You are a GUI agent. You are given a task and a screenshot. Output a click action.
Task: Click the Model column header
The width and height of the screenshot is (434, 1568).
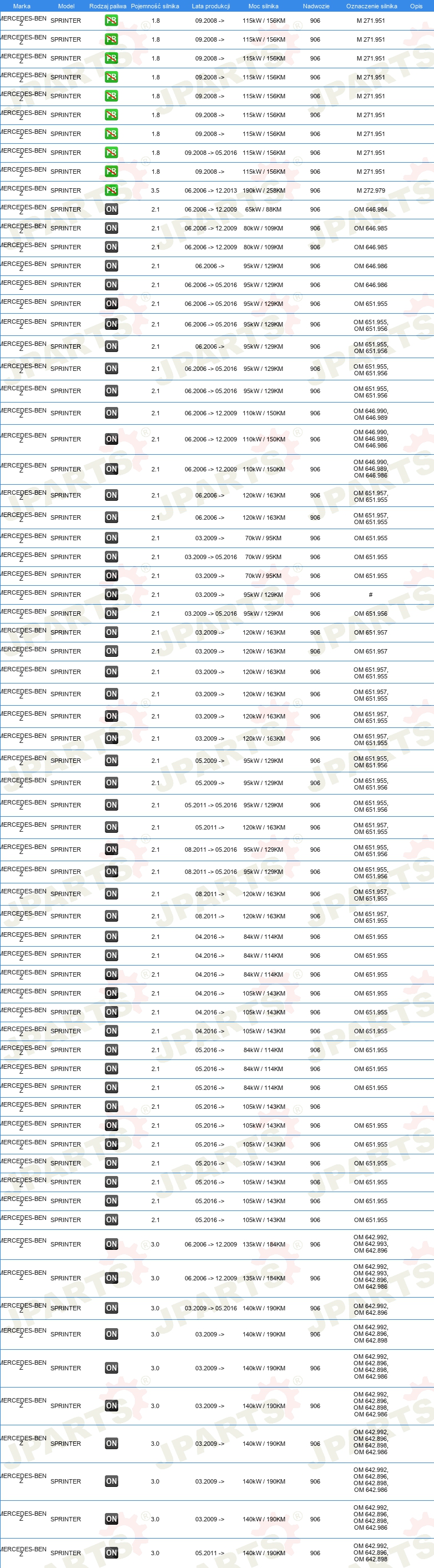[x=67, y=6]
